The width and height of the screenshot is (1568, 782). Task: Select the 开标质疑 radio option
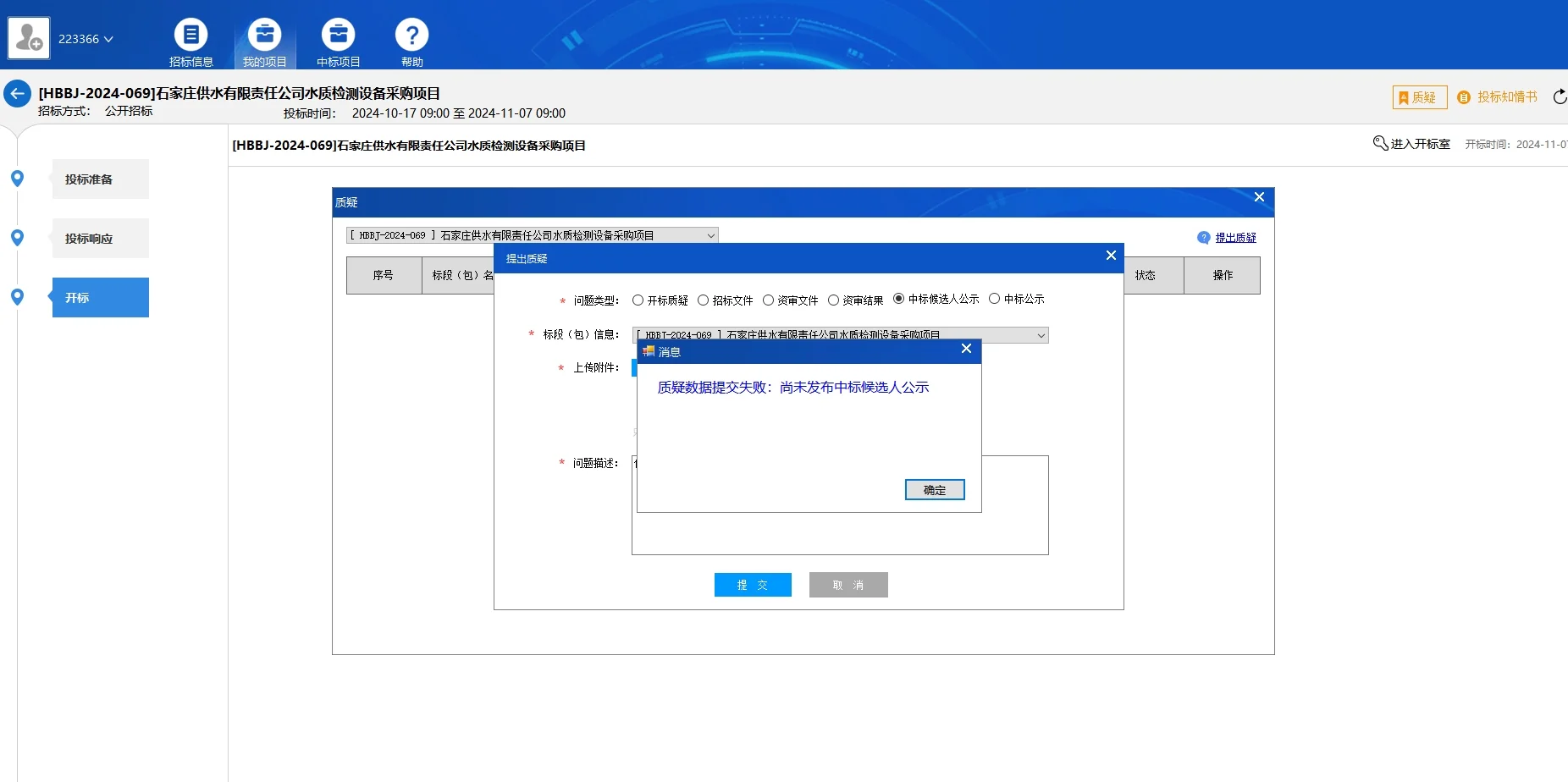pyautogui.click(x=639, y=300)
